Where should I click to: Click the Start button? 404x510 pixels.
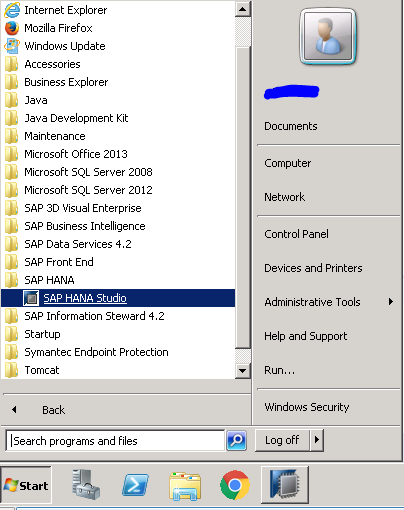26,485
